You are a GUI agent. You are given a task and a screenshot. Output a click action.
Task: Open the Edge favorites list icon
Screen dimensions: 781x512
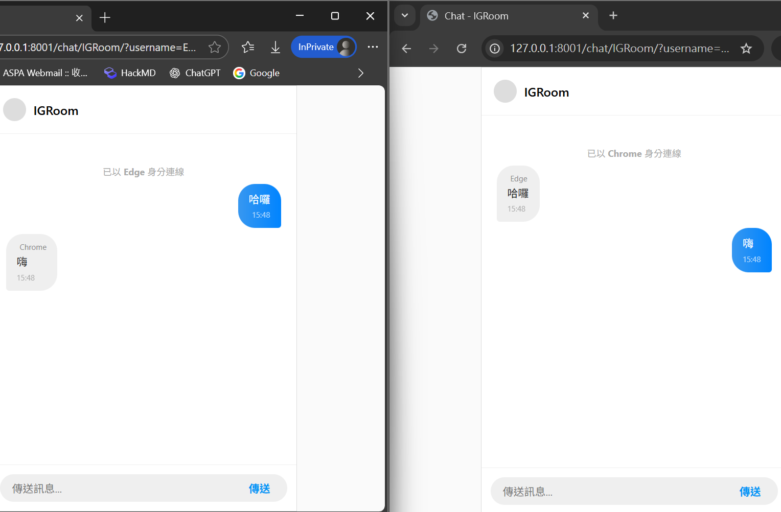(x=248, y=47)
